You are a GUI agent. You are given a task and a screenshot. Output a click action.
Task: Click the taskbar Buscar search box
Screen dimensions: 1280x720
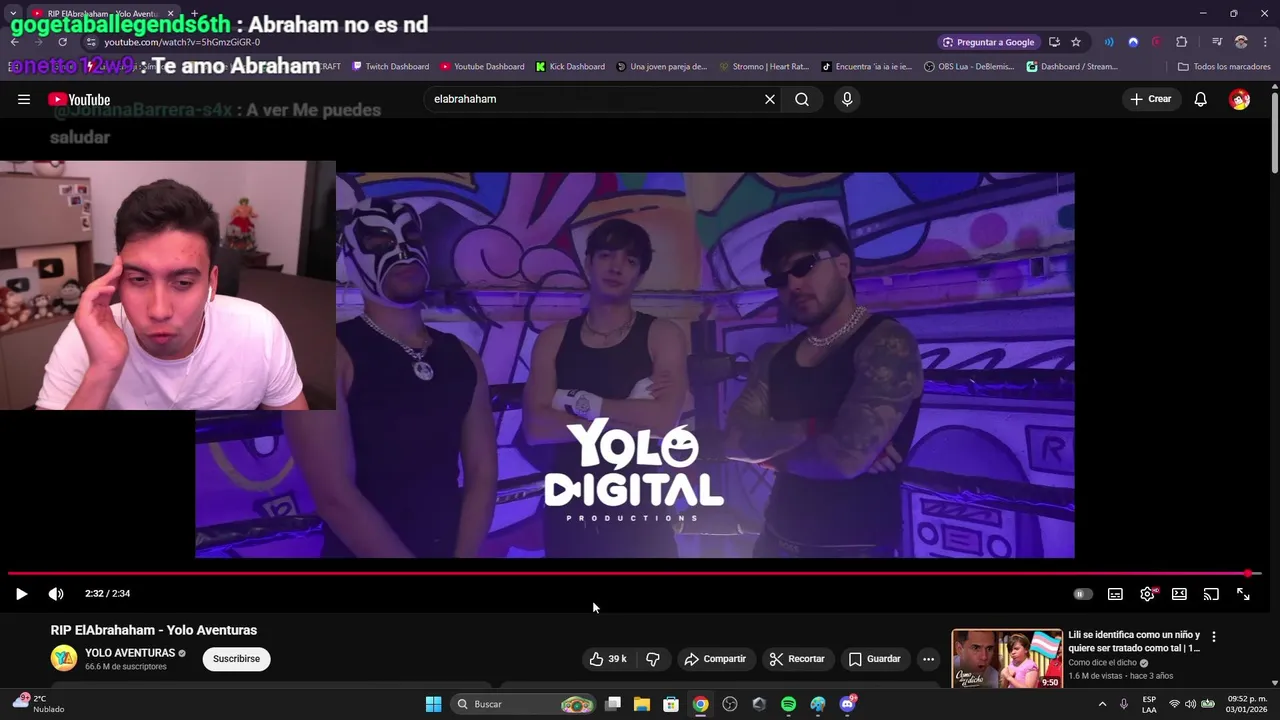coord(522,704)
